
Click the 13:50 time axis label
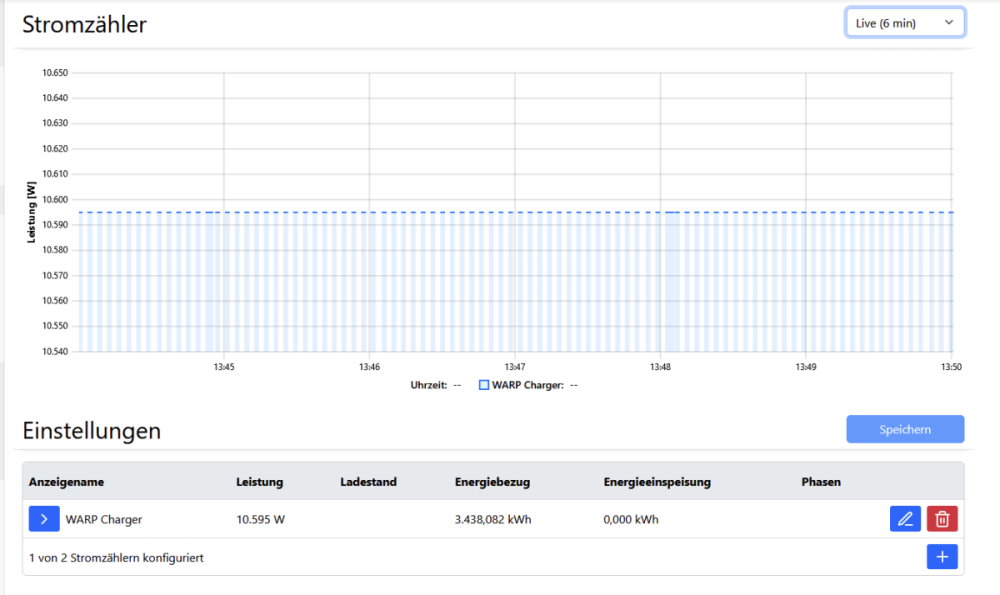pyautogui.click(x=951, y=367)
